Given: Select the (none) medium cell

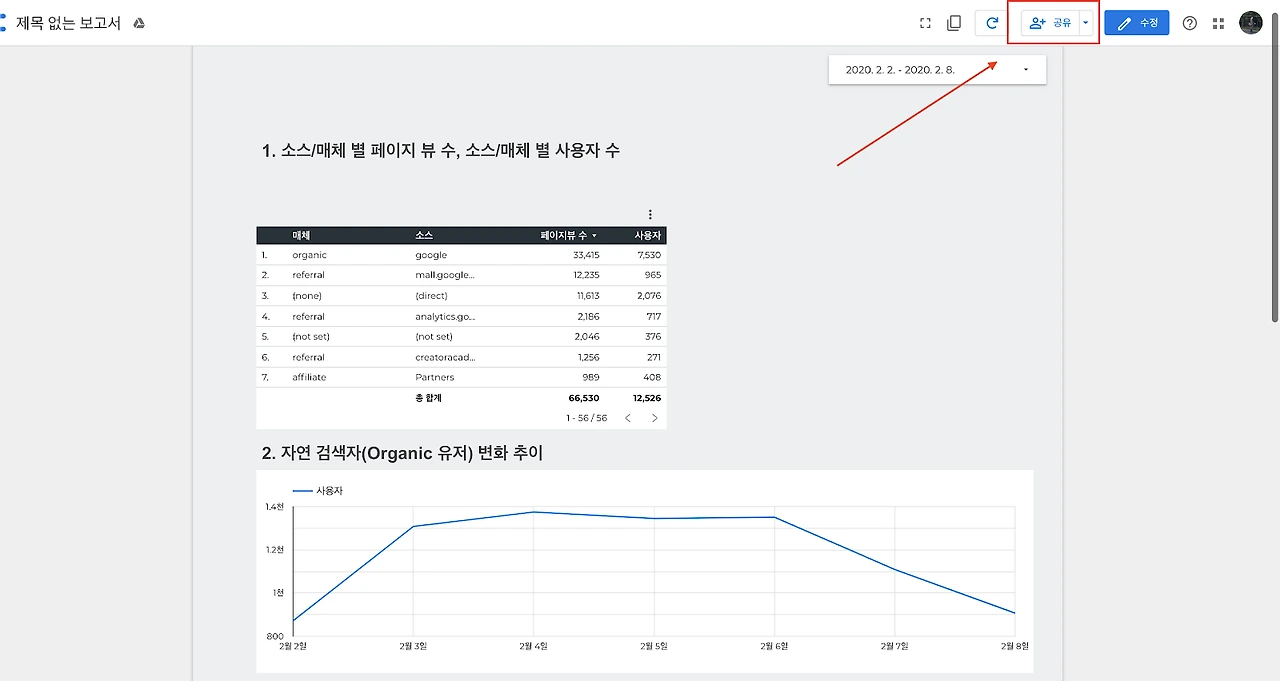Looking at the screenshot, I should pos(307,296).
